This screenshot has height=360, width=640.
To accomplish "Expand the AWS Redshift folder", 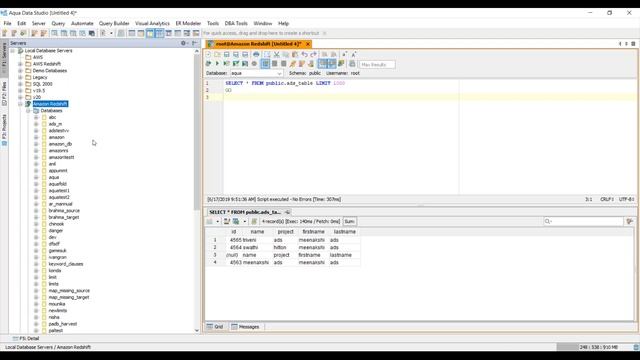I will [20, 64].
